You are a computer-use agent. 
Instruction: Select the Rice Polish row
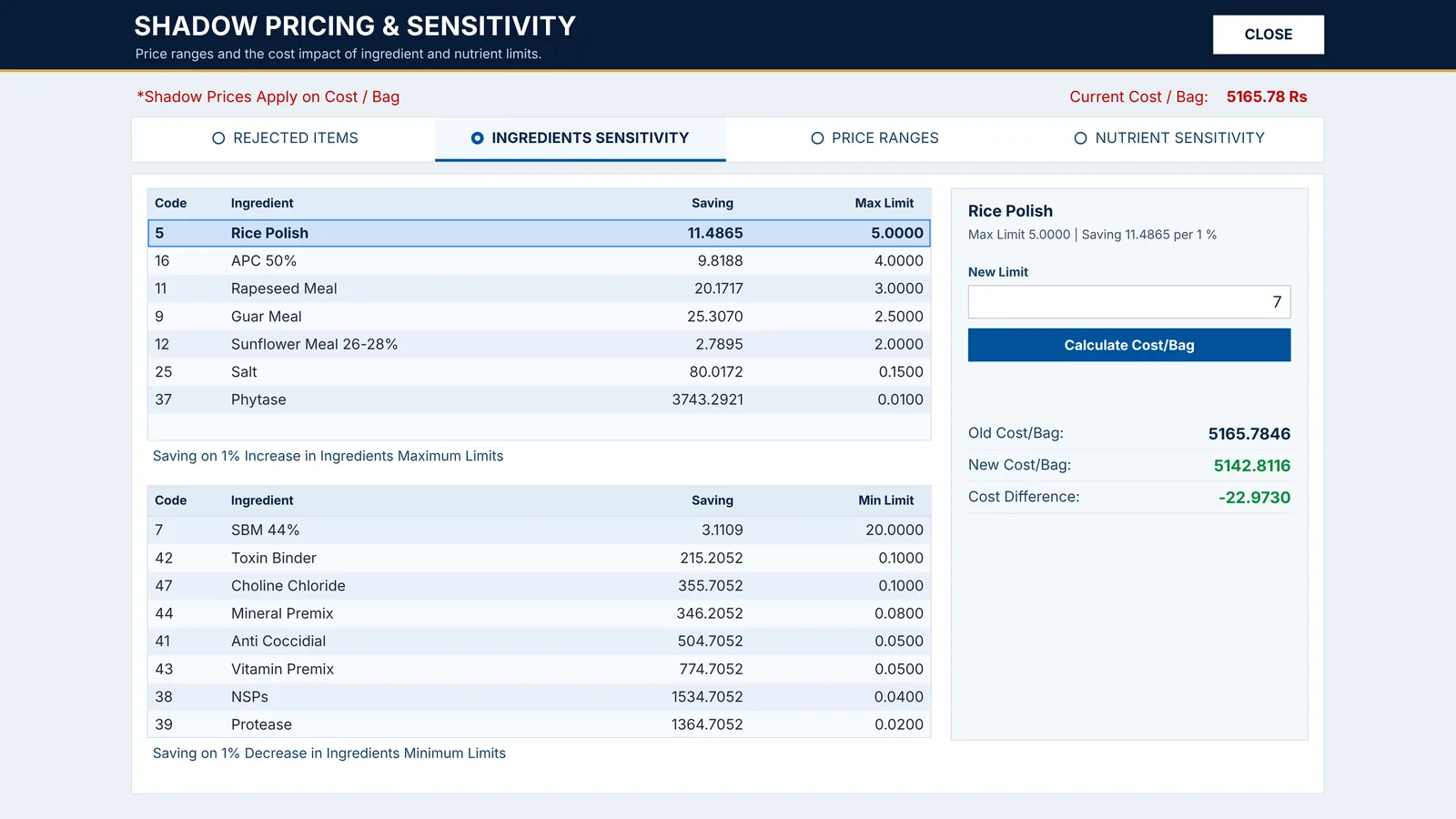tap(539, 233)
